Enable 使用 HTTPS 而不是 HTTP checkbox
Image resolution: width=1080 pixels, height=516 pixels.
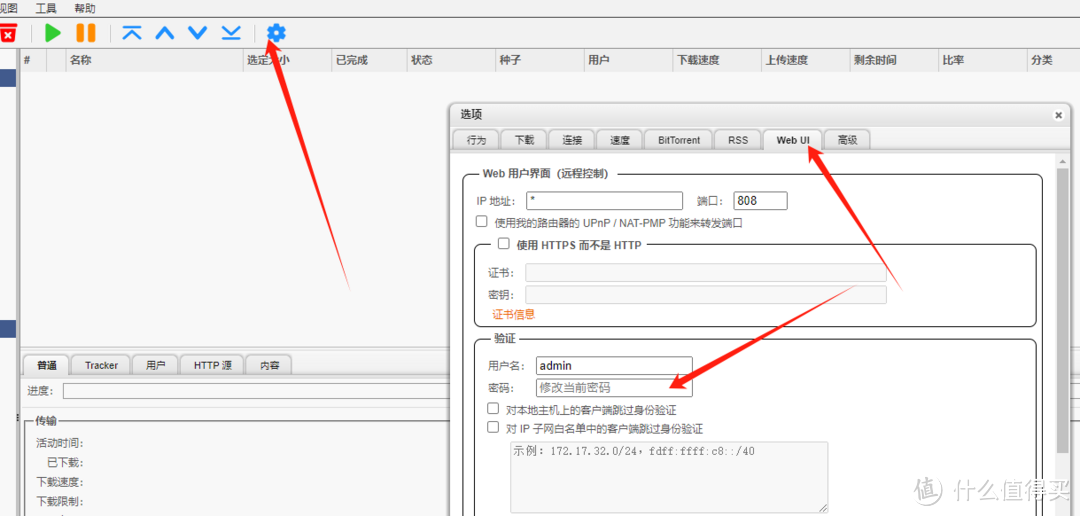point(503,244)
